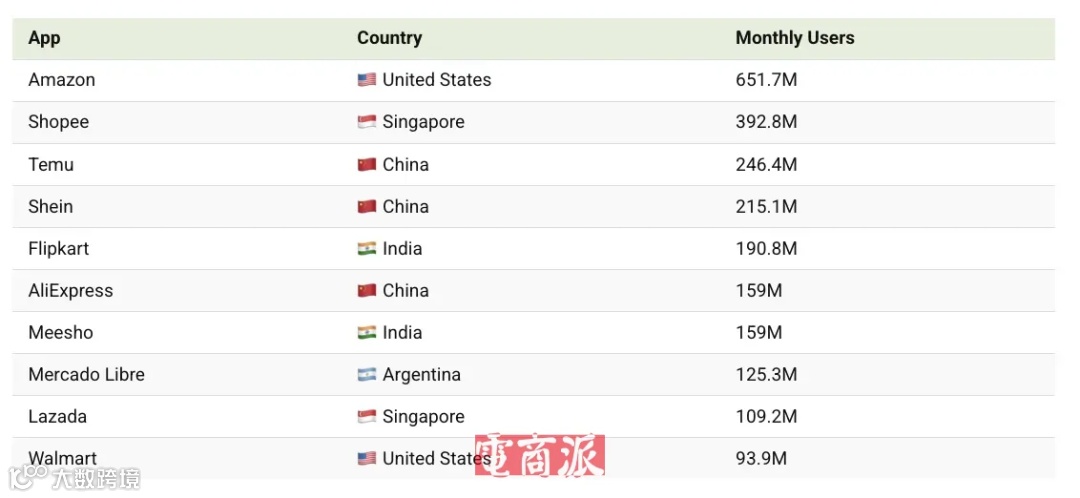Click the 93.9M value for Walmart
This screenshot has width=1080, height=498.
761,459
